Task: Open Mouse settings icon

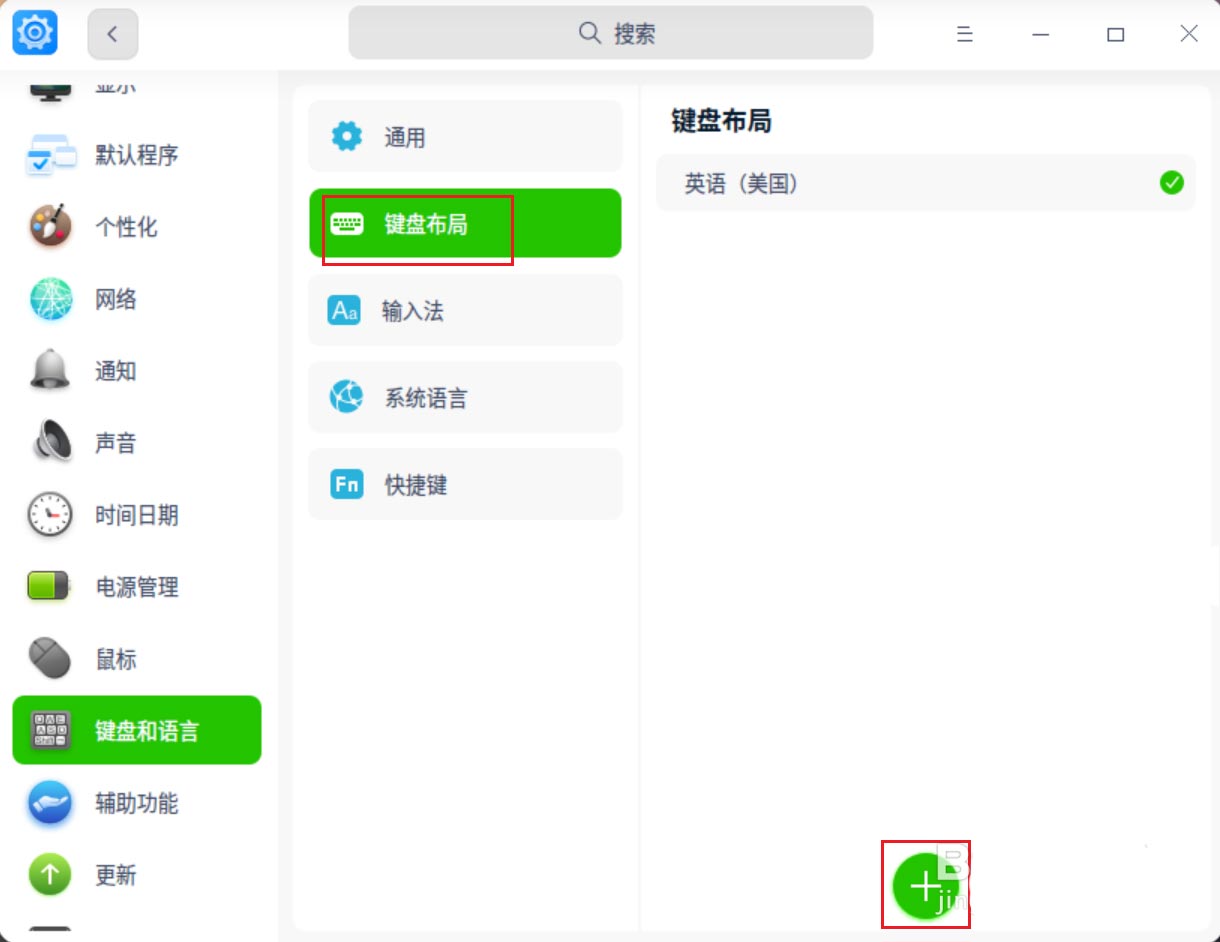Action: [50, 659]
